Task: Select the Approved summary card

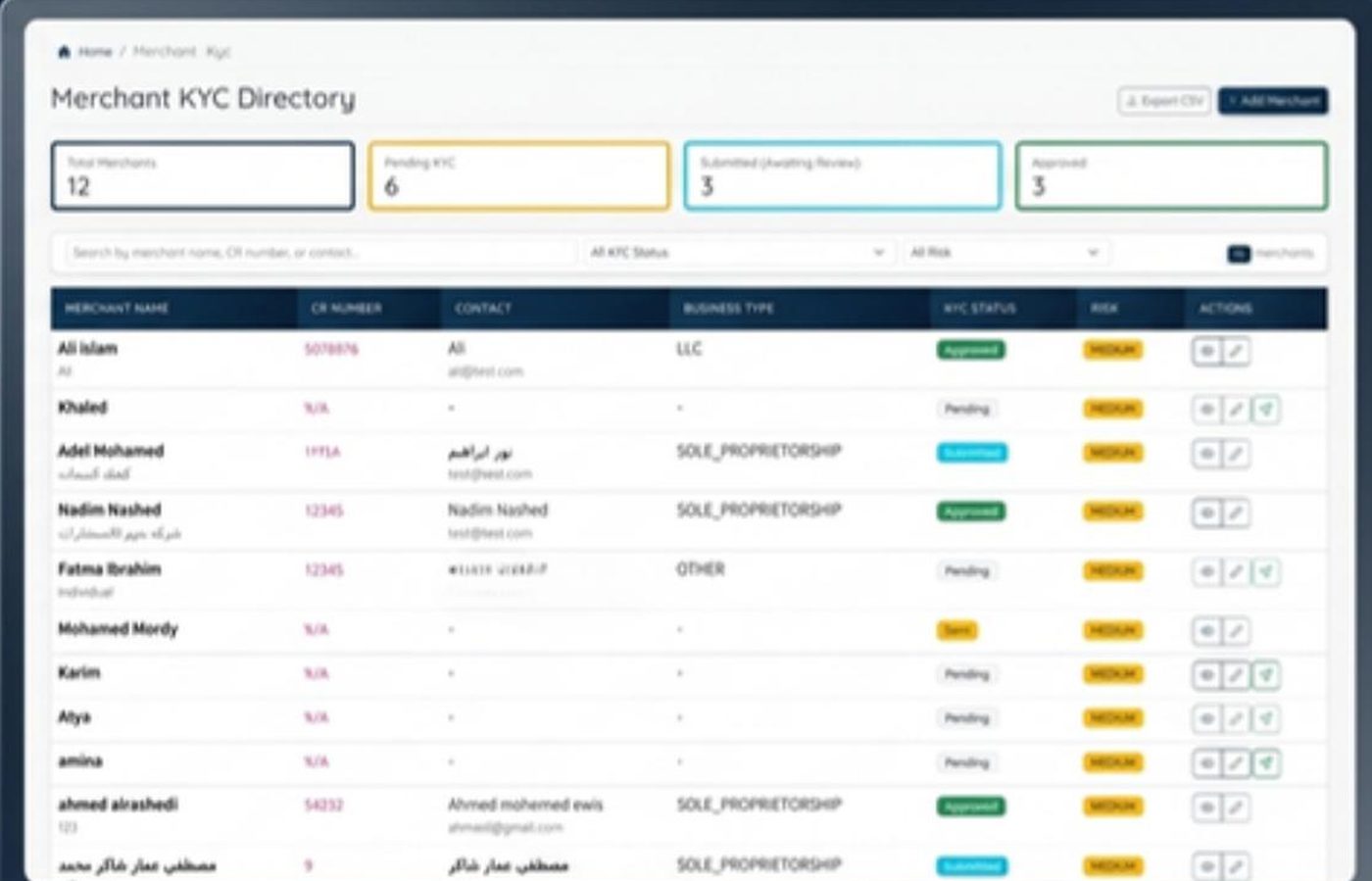Action: (1172, 176)
